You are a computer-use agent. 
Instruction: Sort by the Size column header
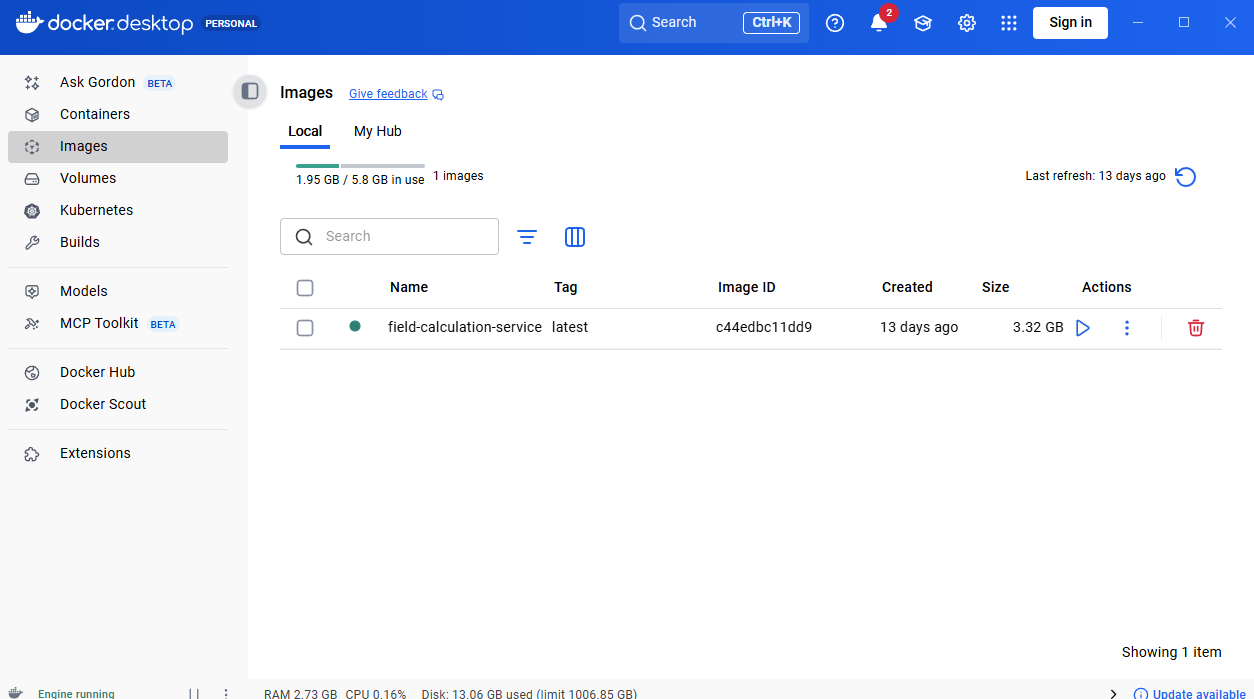coord(996,287)
